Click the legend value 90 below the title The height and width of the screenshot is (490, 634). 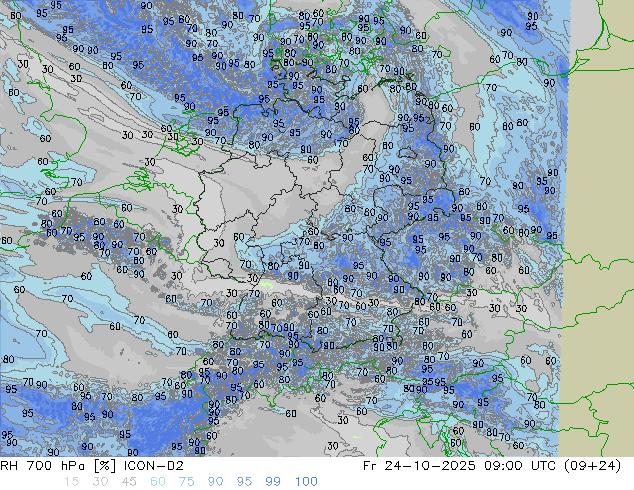216,482
